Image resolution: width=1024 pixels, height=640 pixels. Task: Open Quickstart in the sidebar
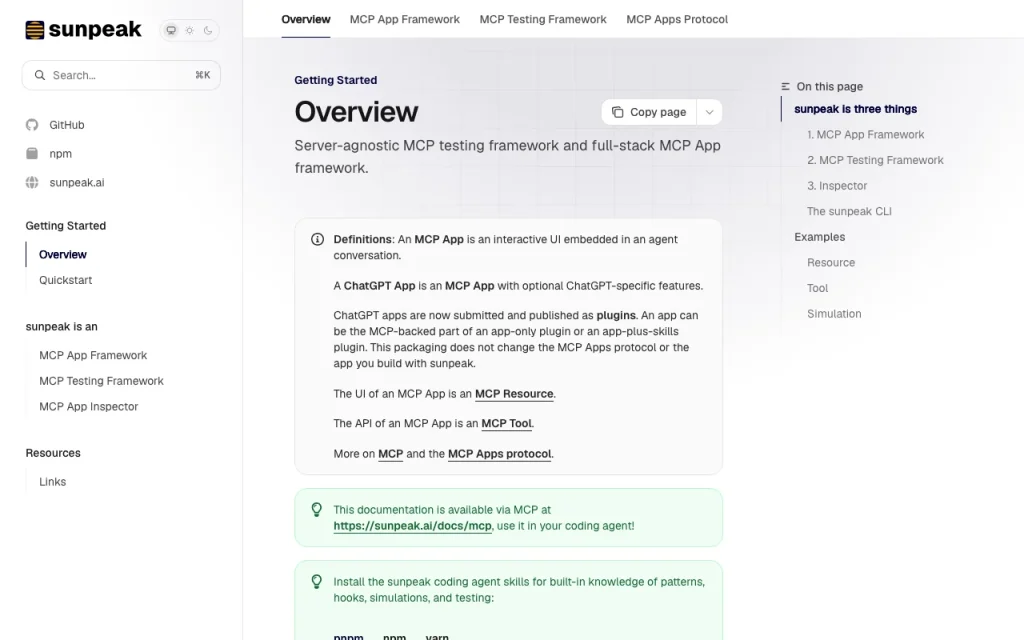click(x=65, y=280)
